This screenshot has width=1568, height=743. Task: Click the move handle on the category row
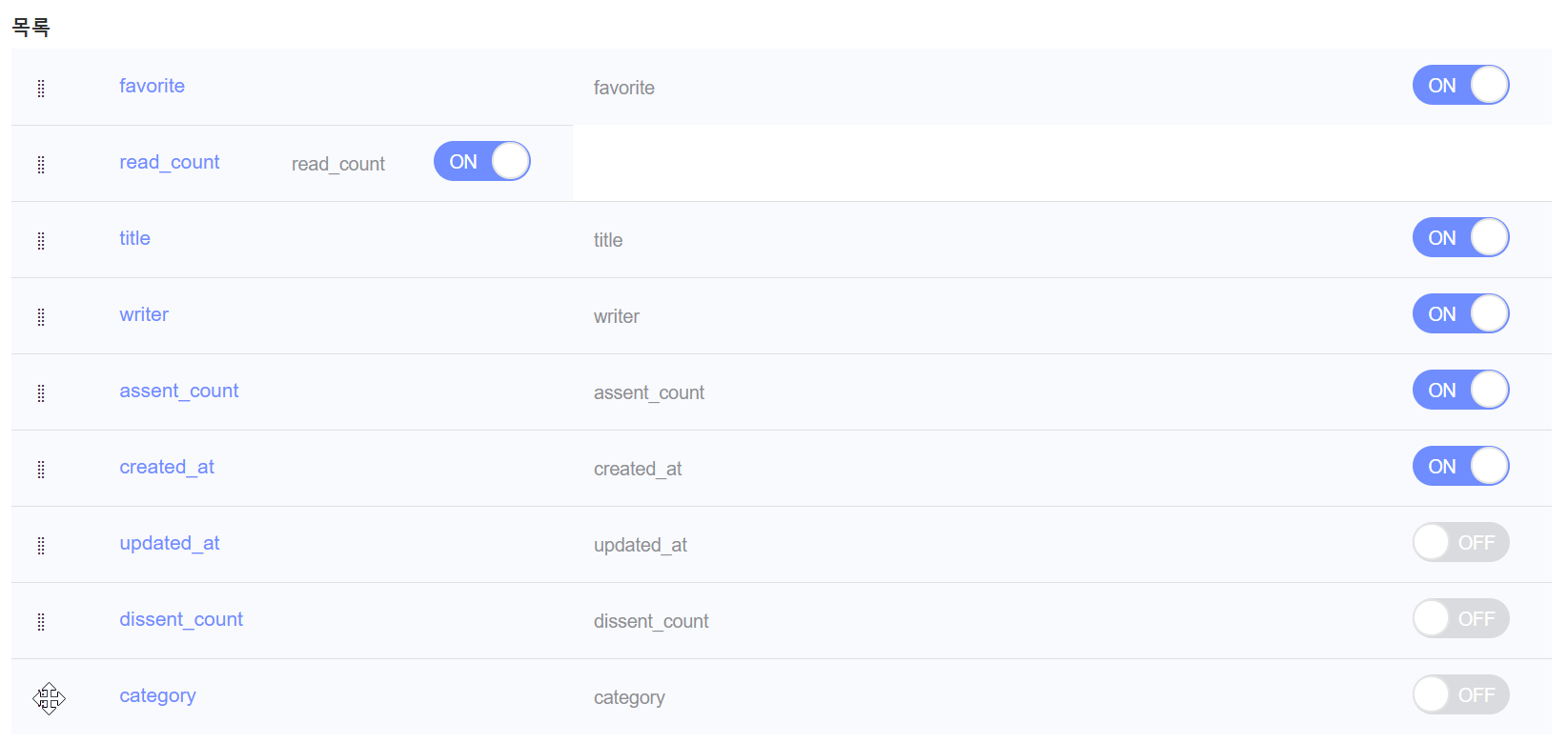click(x=49, y=698)
